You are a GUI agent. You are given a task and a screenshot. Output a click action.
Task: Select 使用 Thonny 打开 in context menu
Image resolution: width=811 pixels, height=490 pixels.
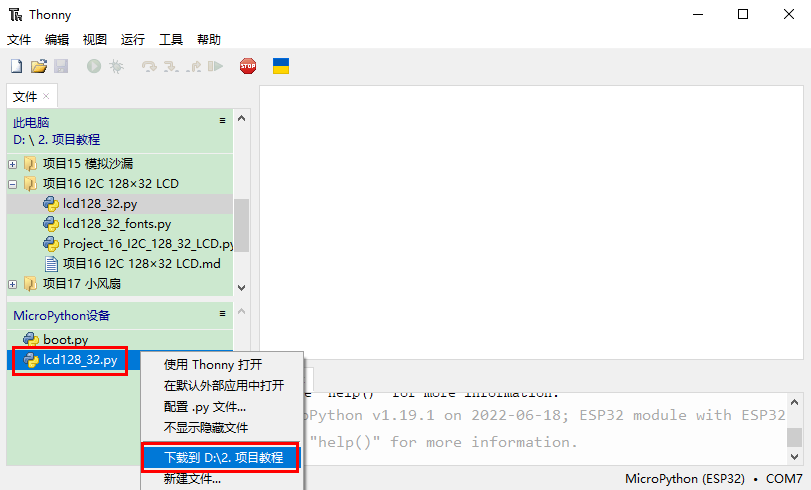point(213,365)
